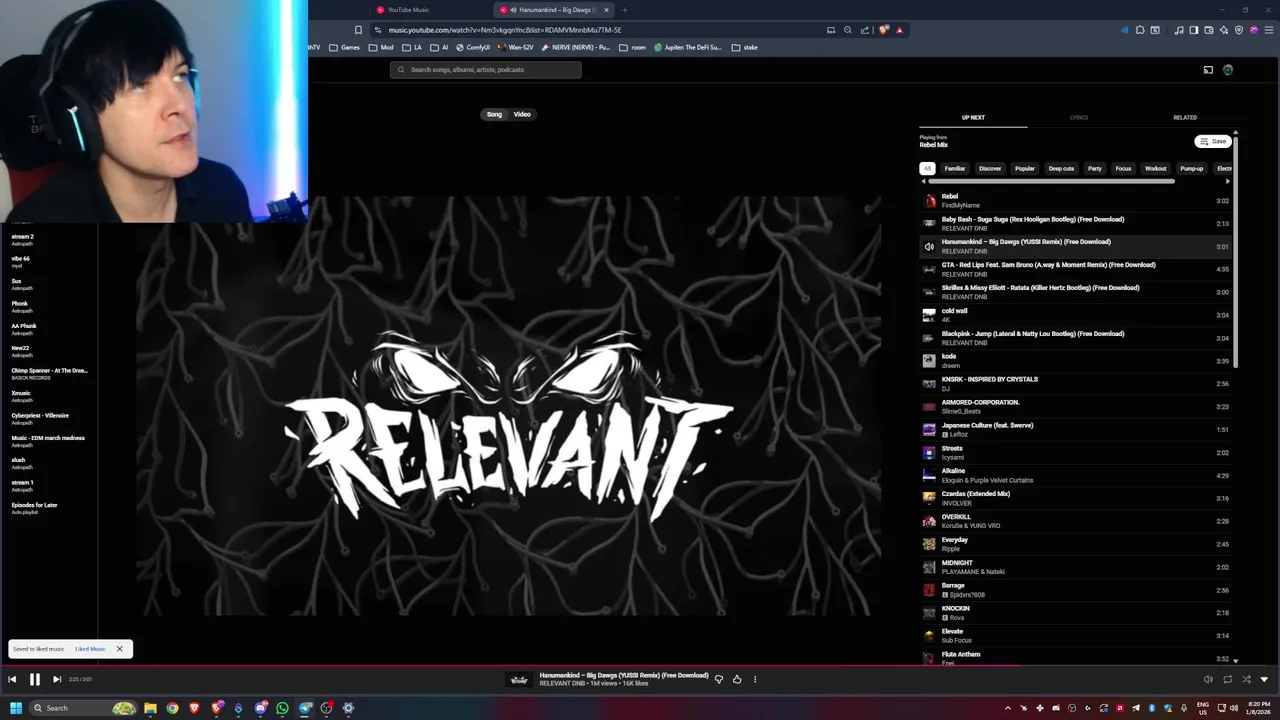The height and width of the screenshot is (720, 1280).
Task: Open the Lyrics tab
Action: (x=1079, y=117)
